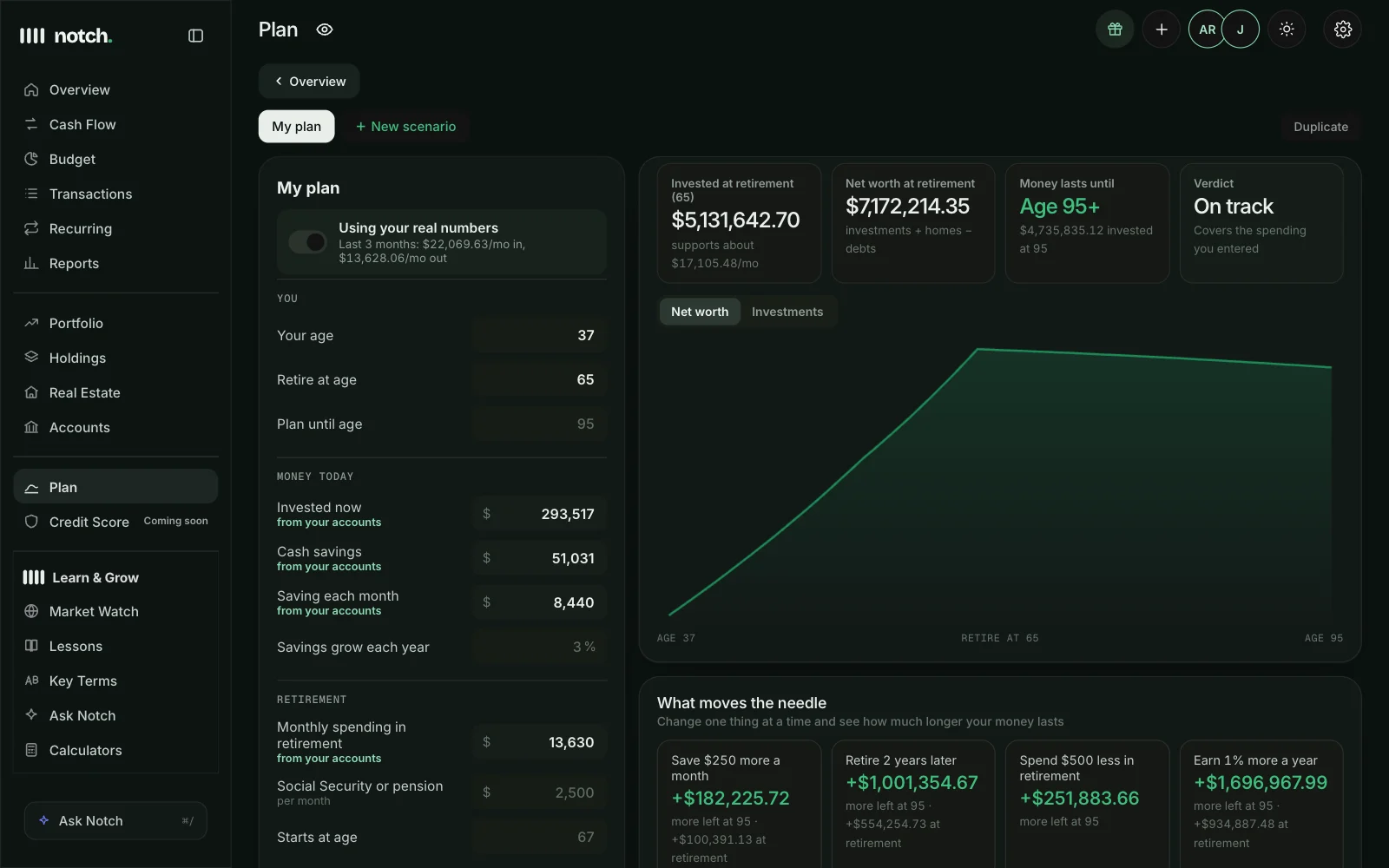1389x868 pixels.
Task: Open the J profile avatar
Action: pyautogui.click(x=1241, y=30)
